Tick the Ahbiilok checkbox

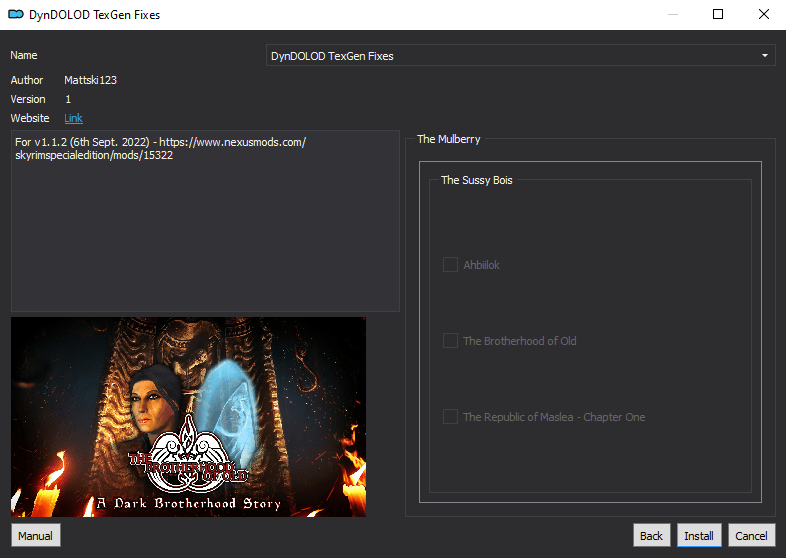[x=450, y=265]
